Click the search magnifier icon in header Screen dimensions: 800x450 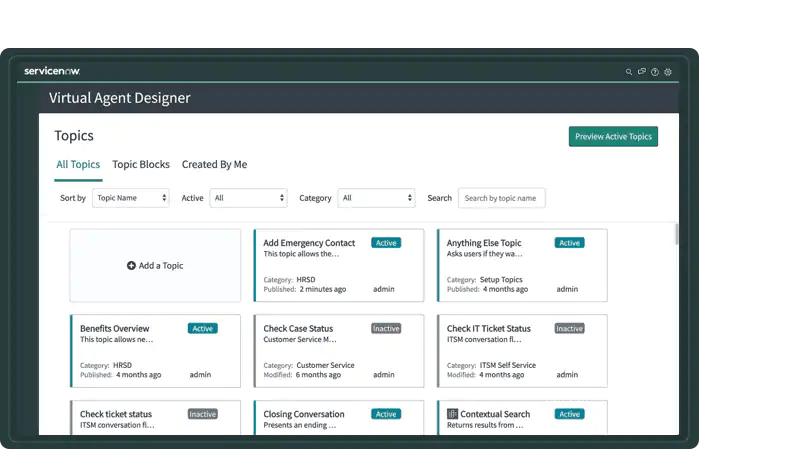coord(629,72)
